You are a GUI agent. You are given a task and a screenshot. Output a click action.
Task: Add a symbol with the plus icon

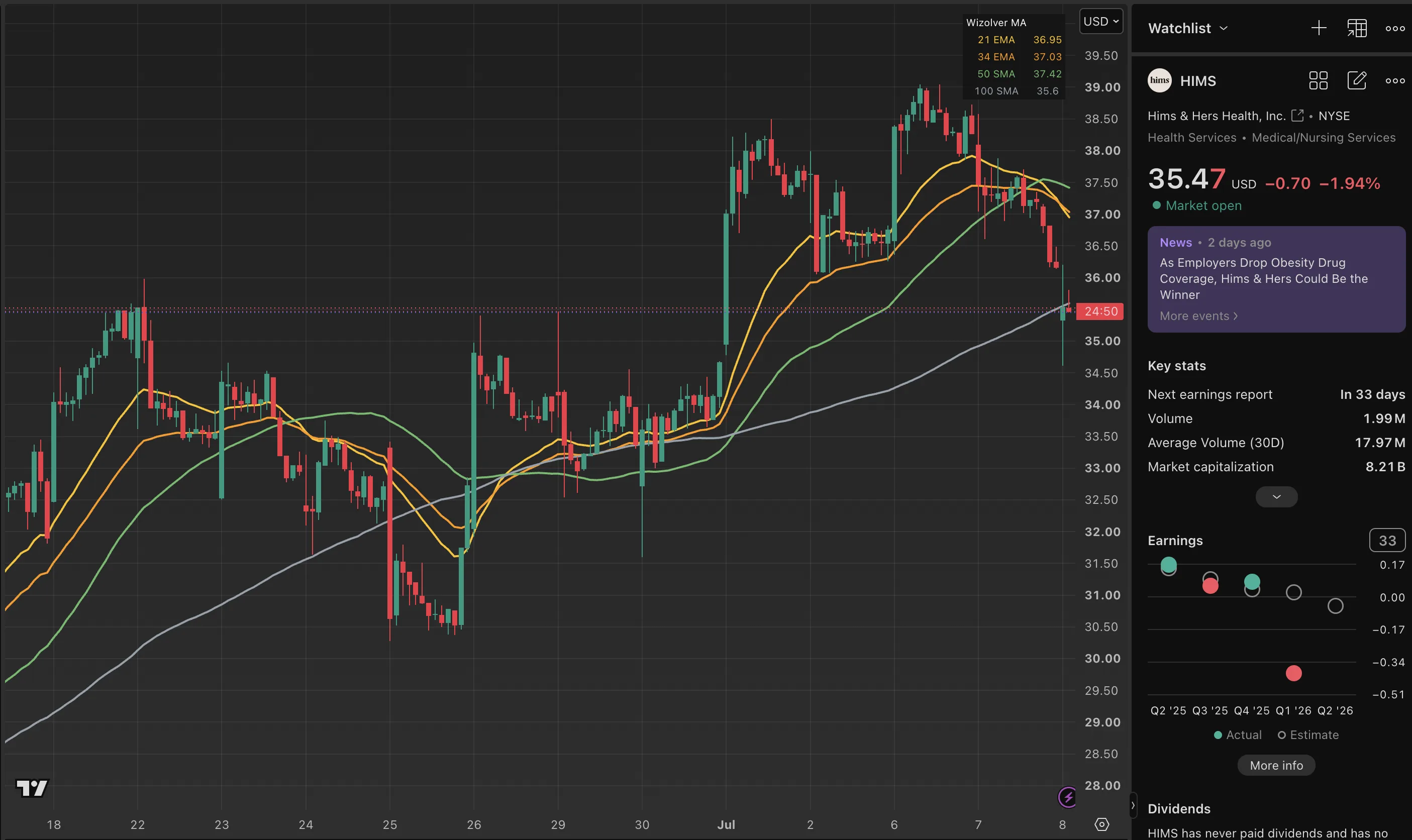coord(1319,28)
